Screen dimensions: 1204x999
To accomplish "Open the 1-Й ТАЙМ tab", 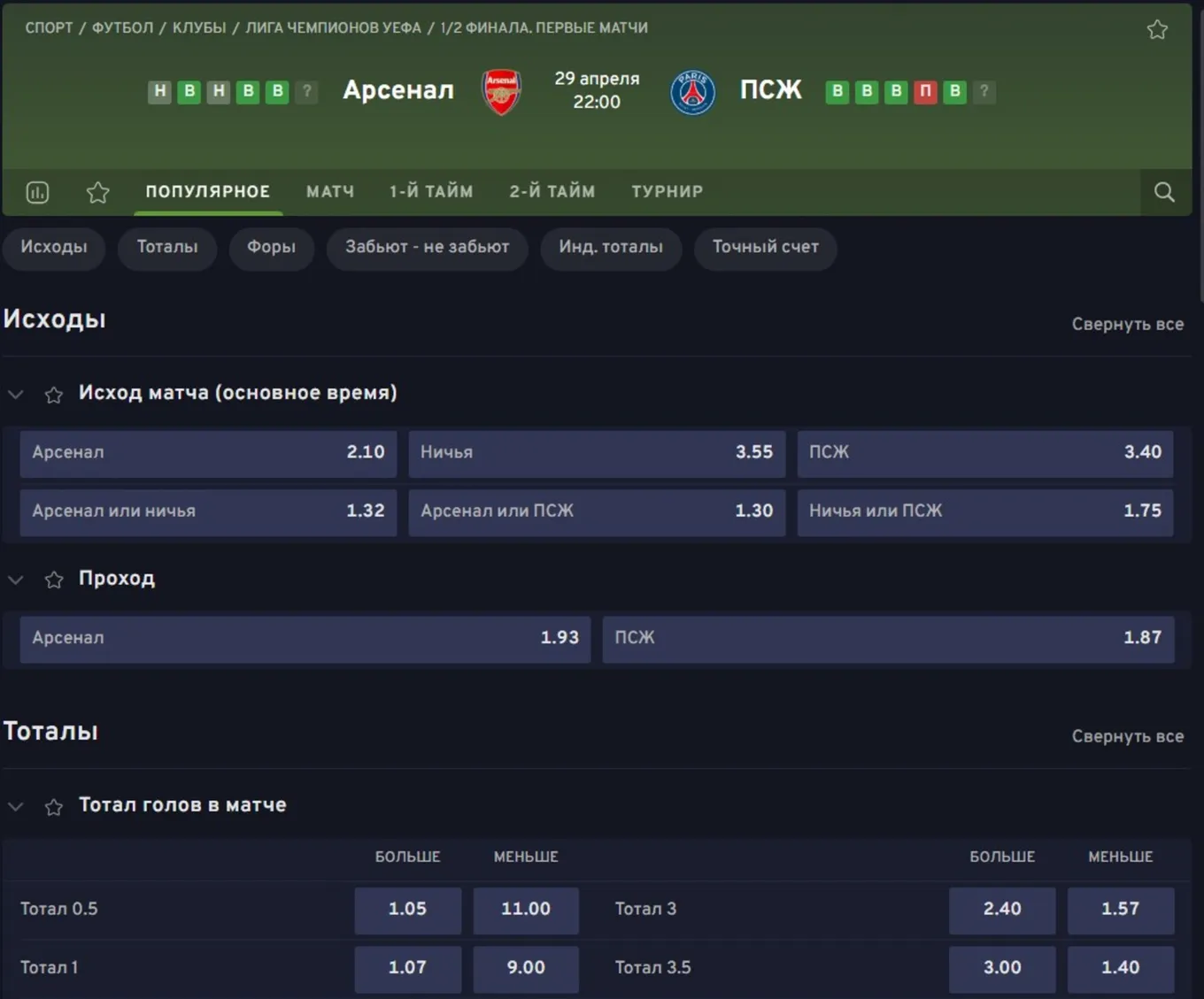I will click(431, 191).
